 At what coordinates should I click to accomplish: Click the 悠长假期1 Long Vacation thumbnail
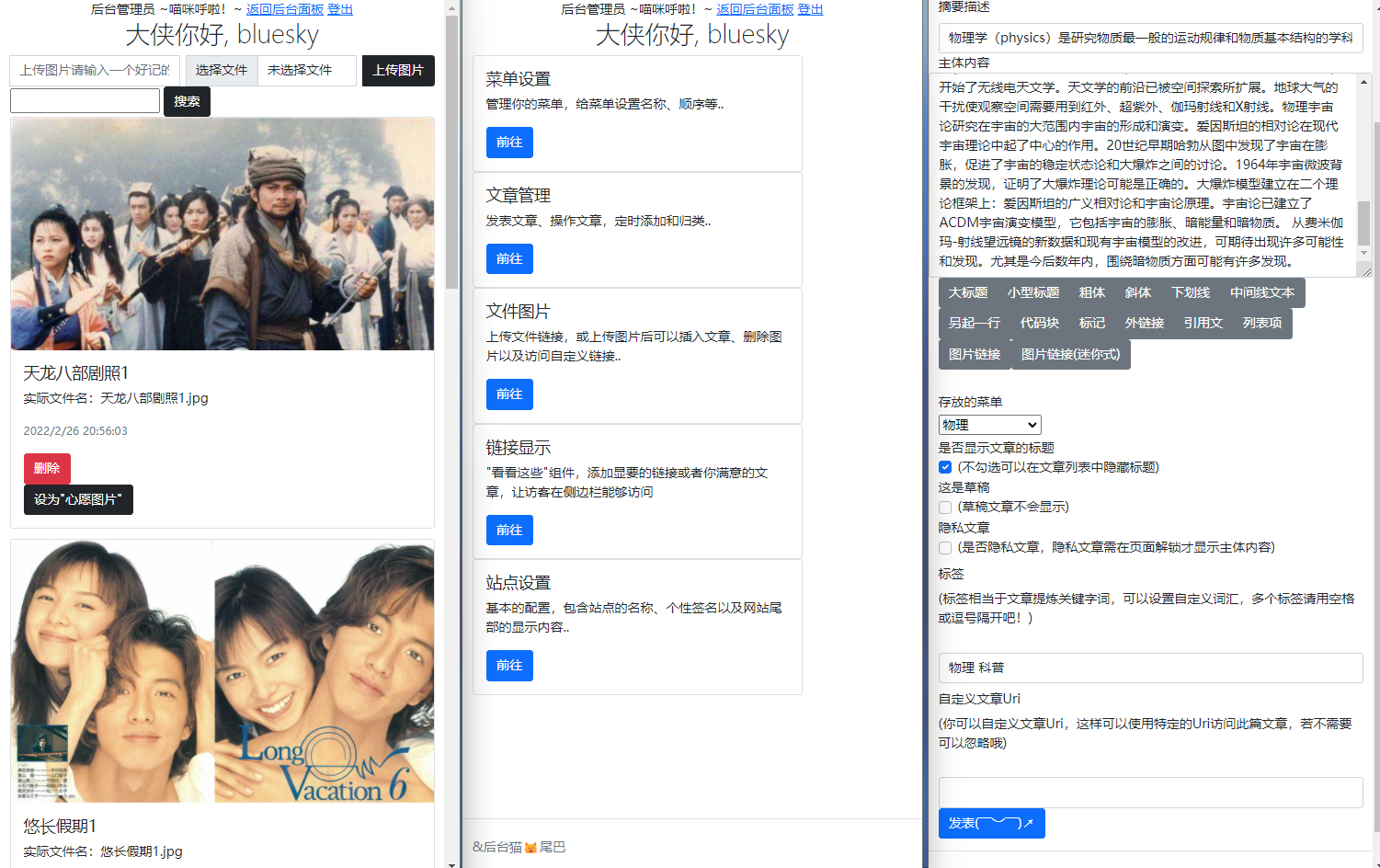(x=222, y=671)
